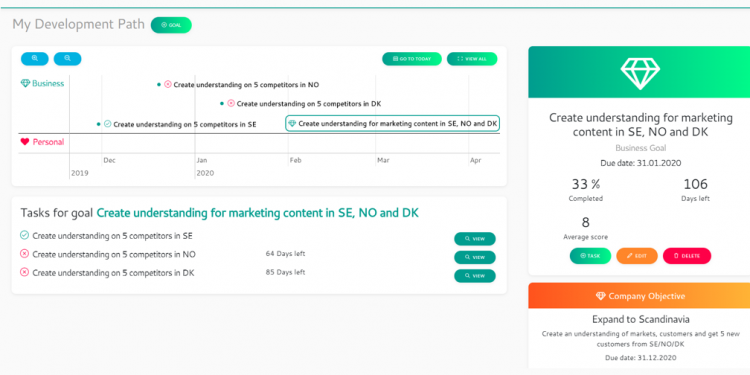Click the Company Objective diamond icon
Viewport: 750px width, 375px height.
pos(601,296)
